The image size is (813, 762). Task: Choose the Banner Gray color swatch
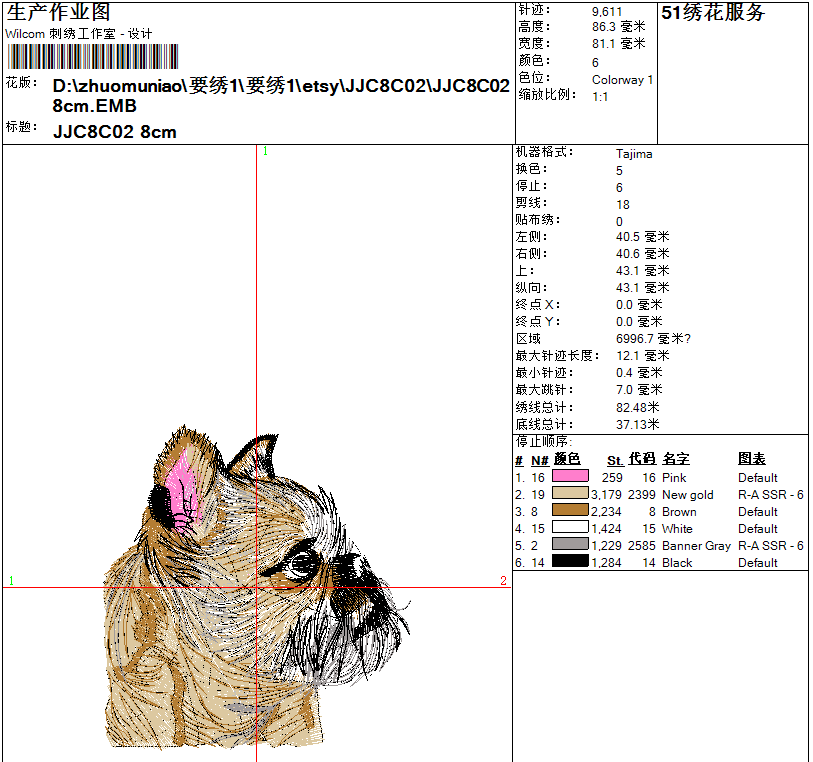(570, 545)
